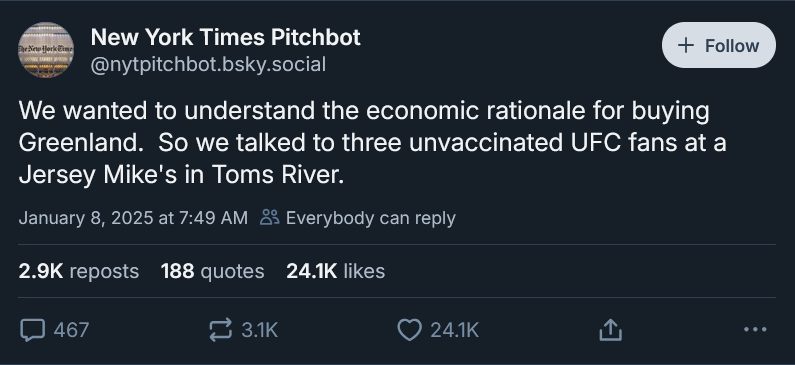795x365 pixels.
Task: Like the post with the heart icon
Action: 409,330
